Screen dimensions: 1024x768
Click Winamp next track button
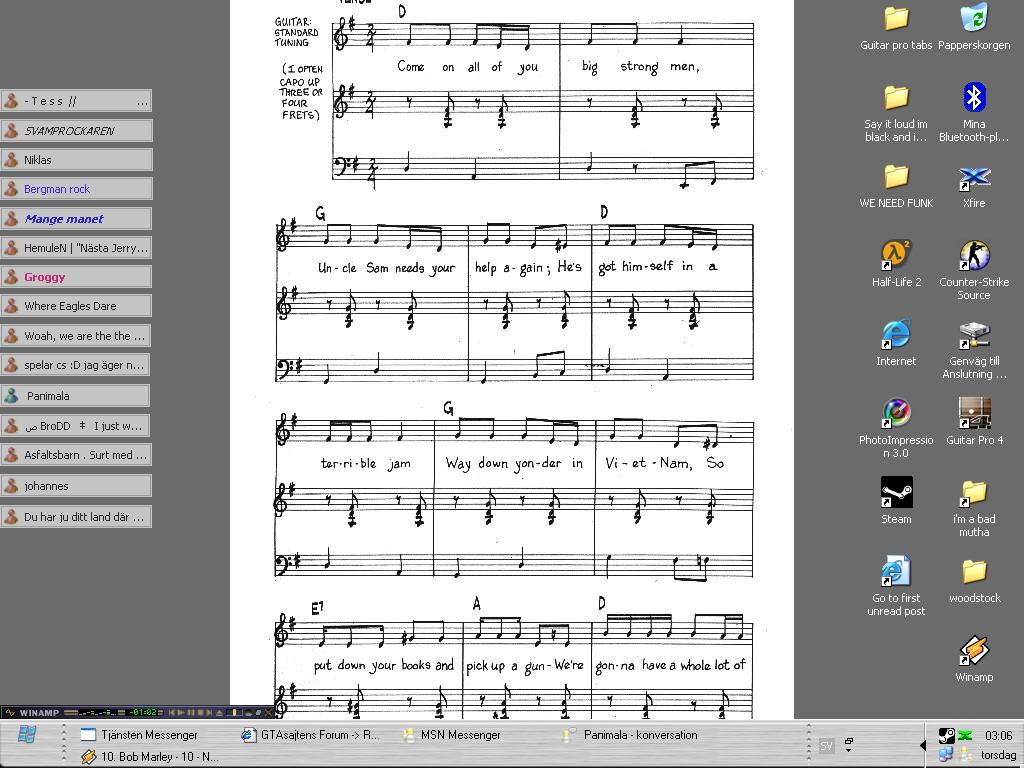pyautogui.click(x=208, y=712)
